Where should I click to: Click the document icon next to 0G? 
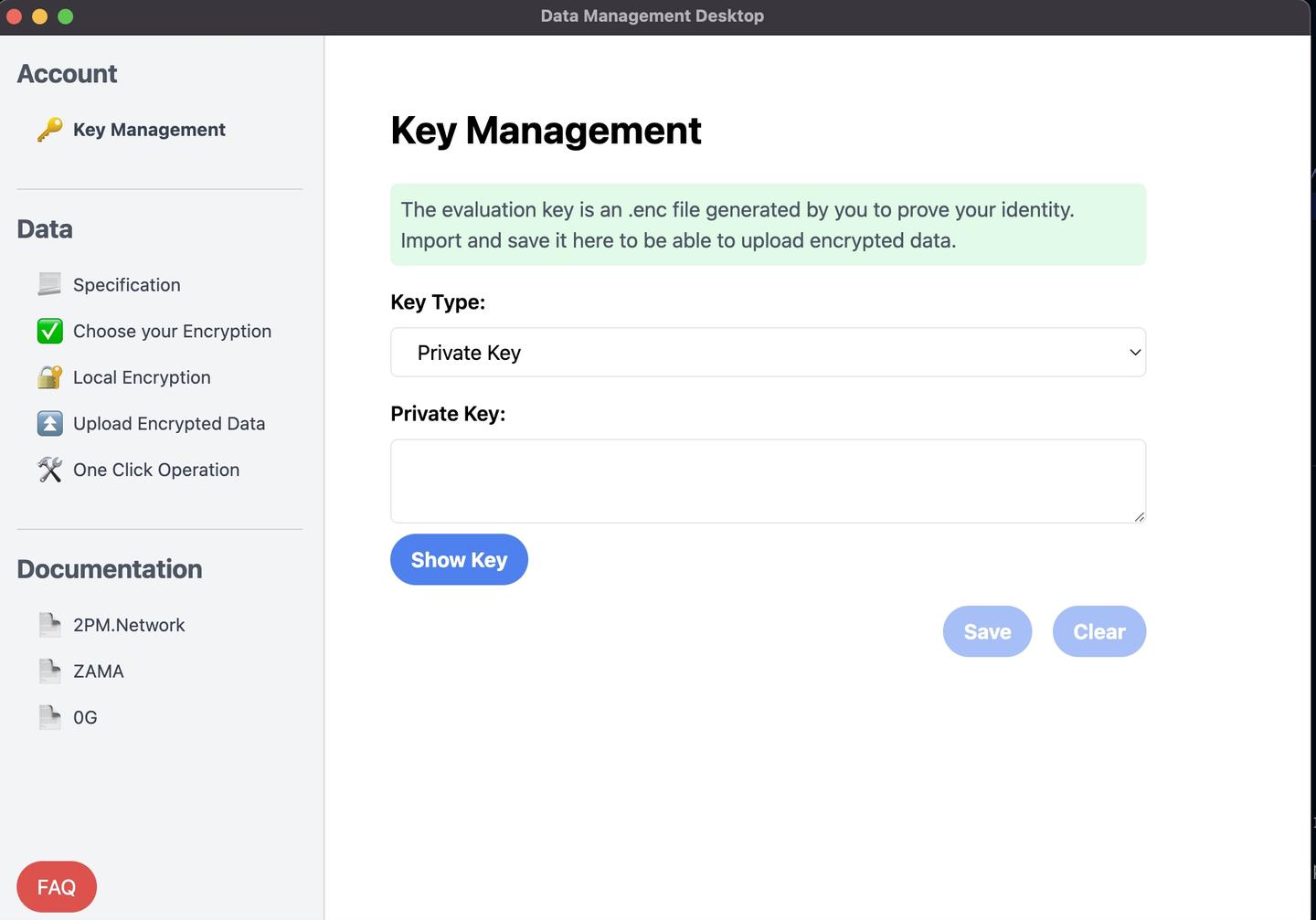49,717
